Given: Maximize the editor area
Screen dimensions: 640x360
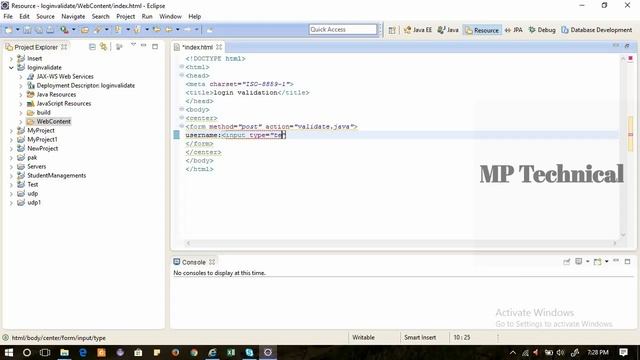Looking at the screenshot, I should click(627, 46).
